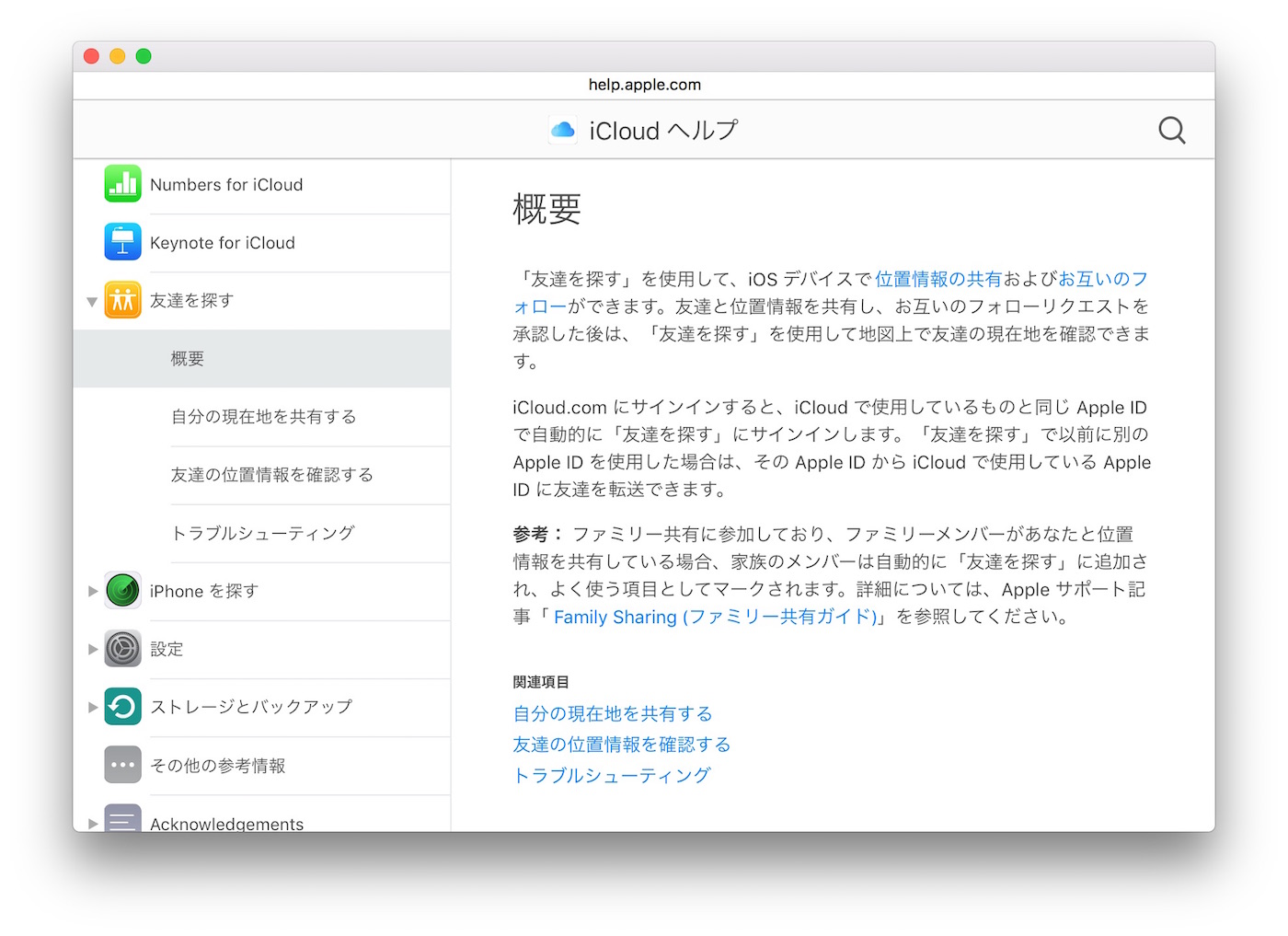Screen dimensions: 1288x936
Task: Expand the 設定 disclosure triangle
Action: [x=92, y=649]
